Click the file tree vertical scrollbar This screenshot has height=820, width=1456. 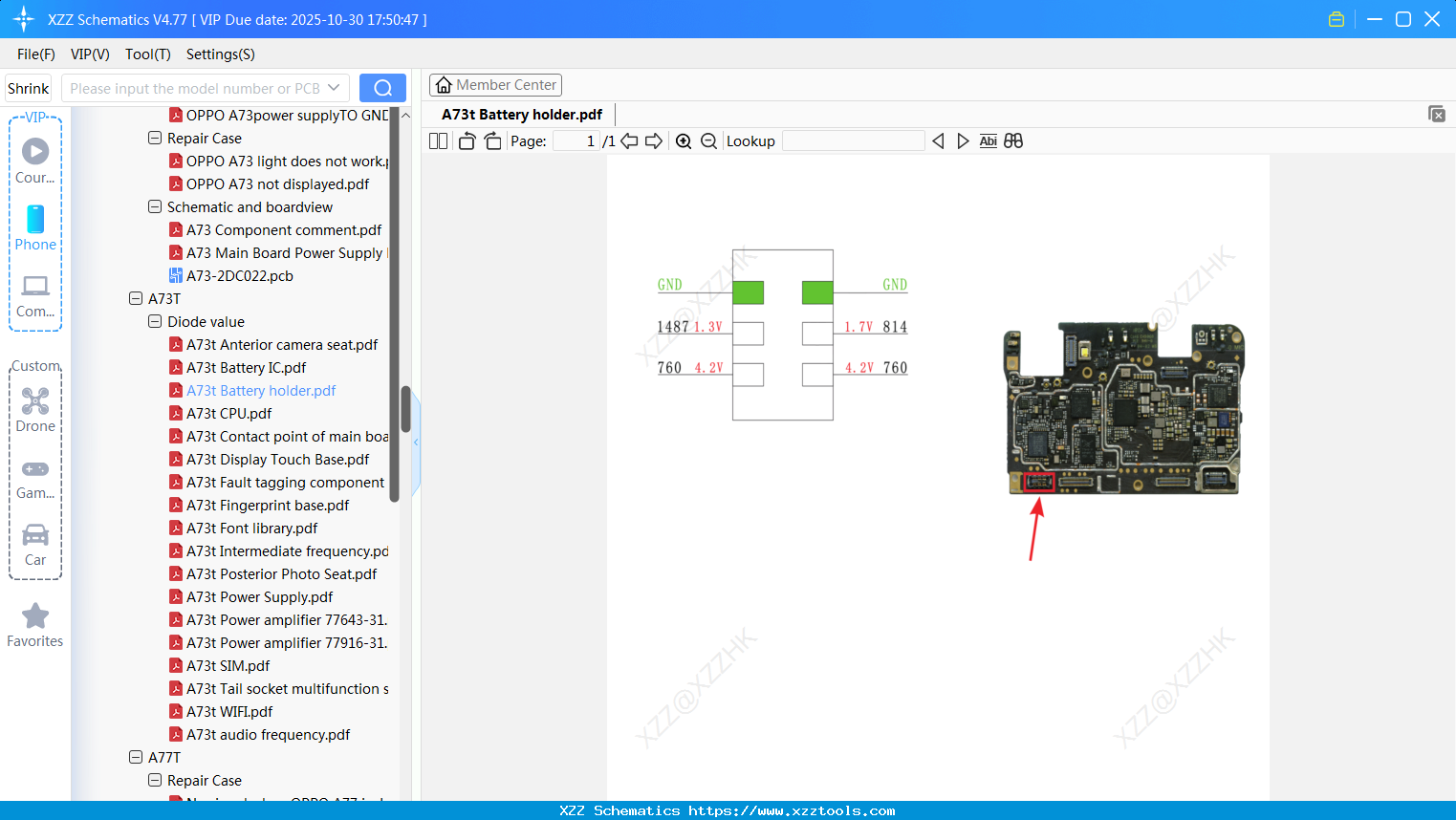(x=405, y=409)
